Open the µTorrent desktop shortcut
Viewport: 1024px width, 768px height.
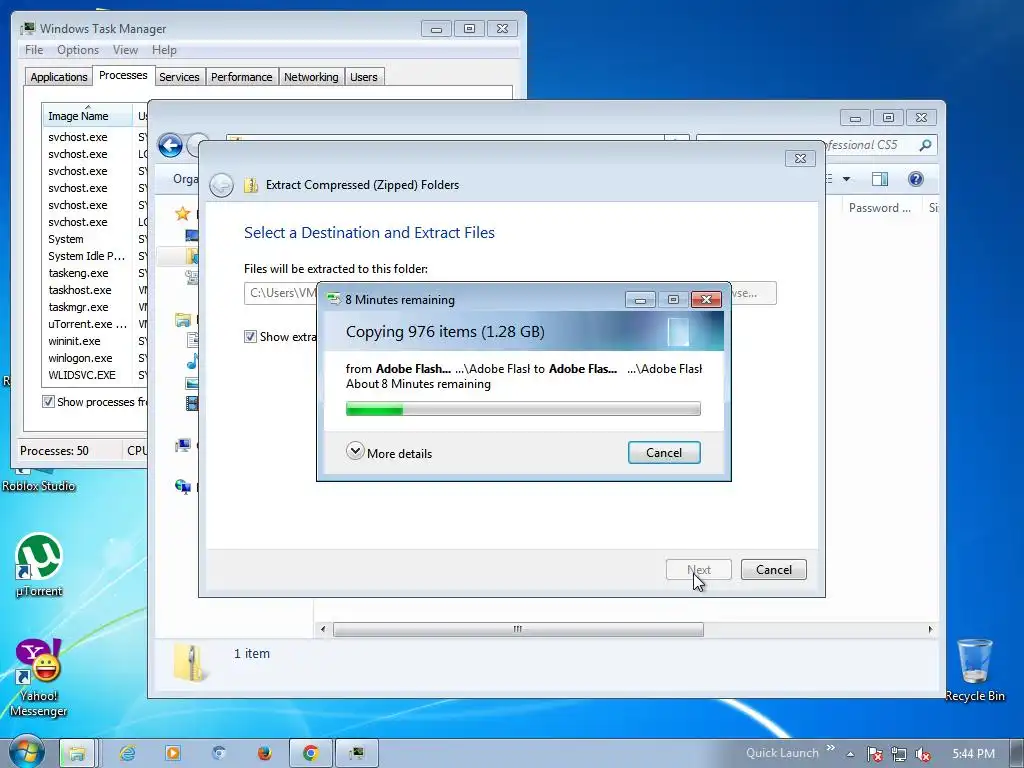[39, 566]
